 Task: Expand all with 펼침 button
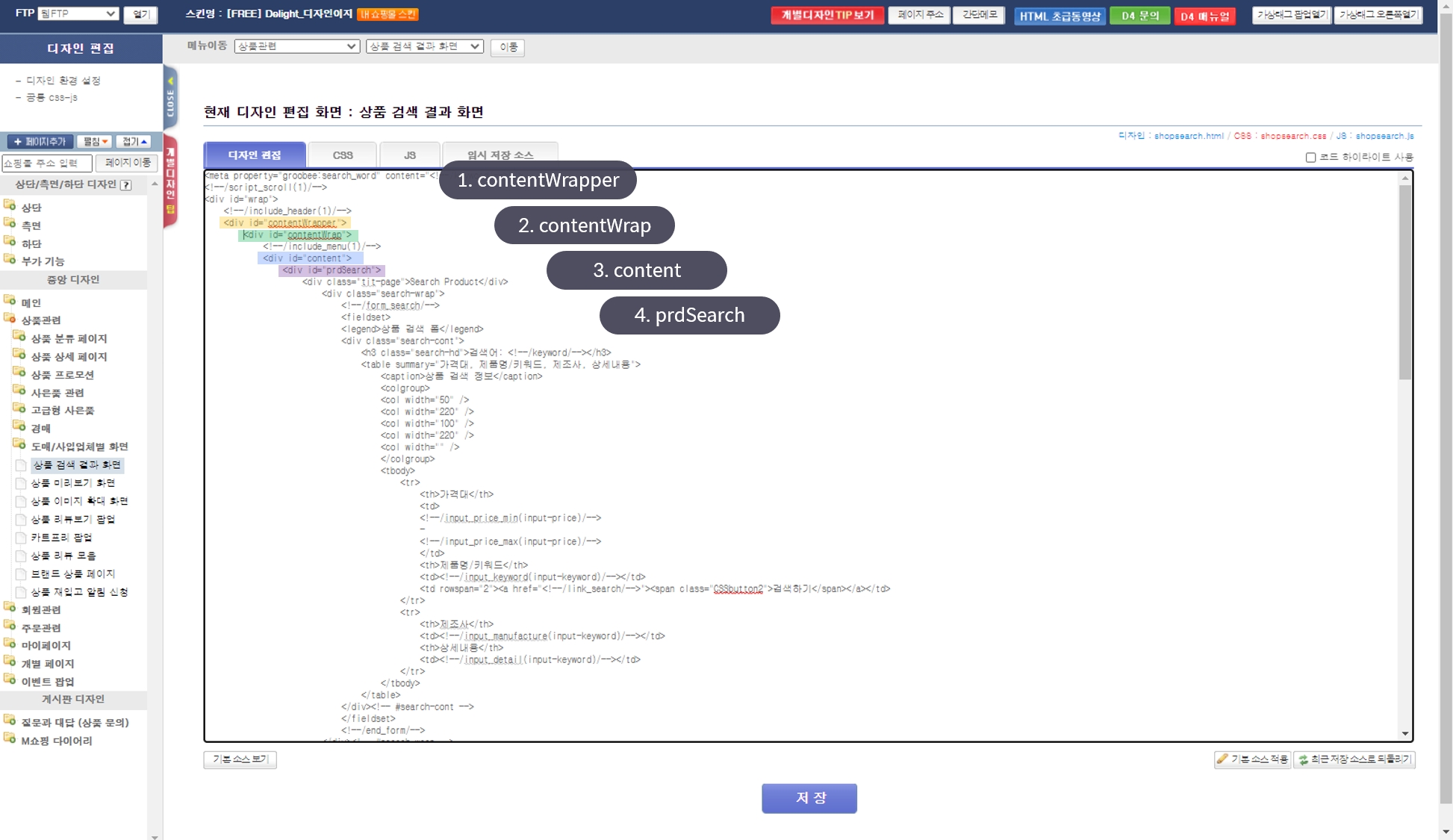[x=95, y=141]
